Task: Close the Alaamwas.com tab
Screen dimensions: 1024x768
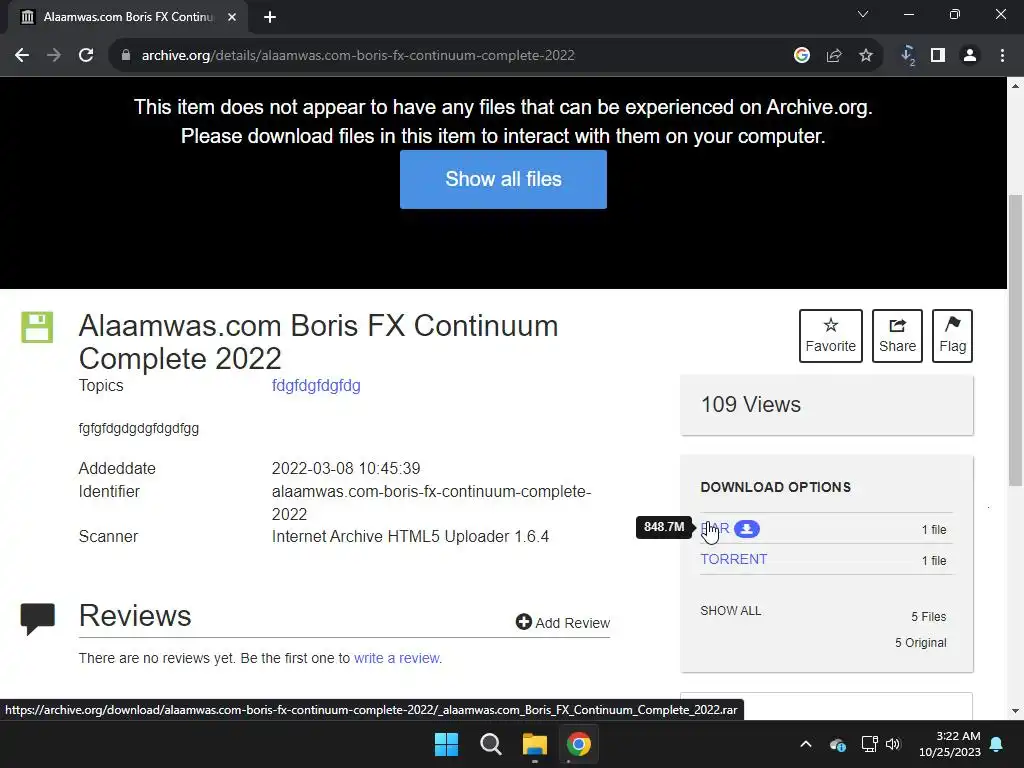Action: pyautogui.click(x=232, y=17)
